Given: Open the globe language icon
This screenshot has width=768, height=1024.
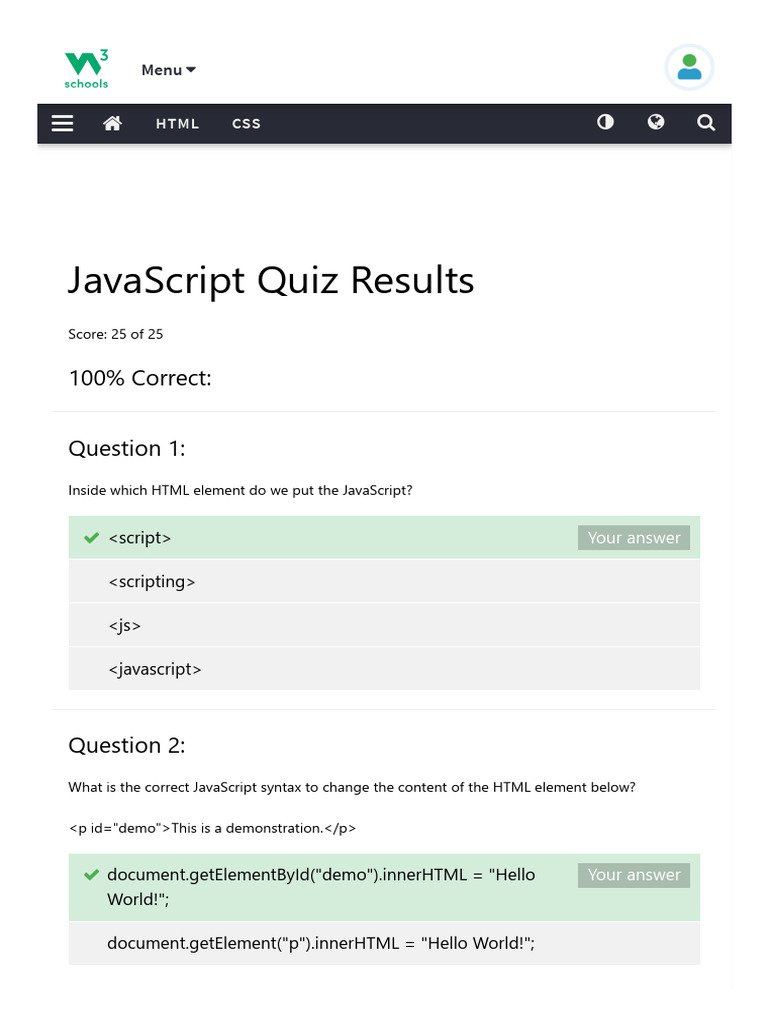Looking at the screenshot, I should [x=656, y=122].
